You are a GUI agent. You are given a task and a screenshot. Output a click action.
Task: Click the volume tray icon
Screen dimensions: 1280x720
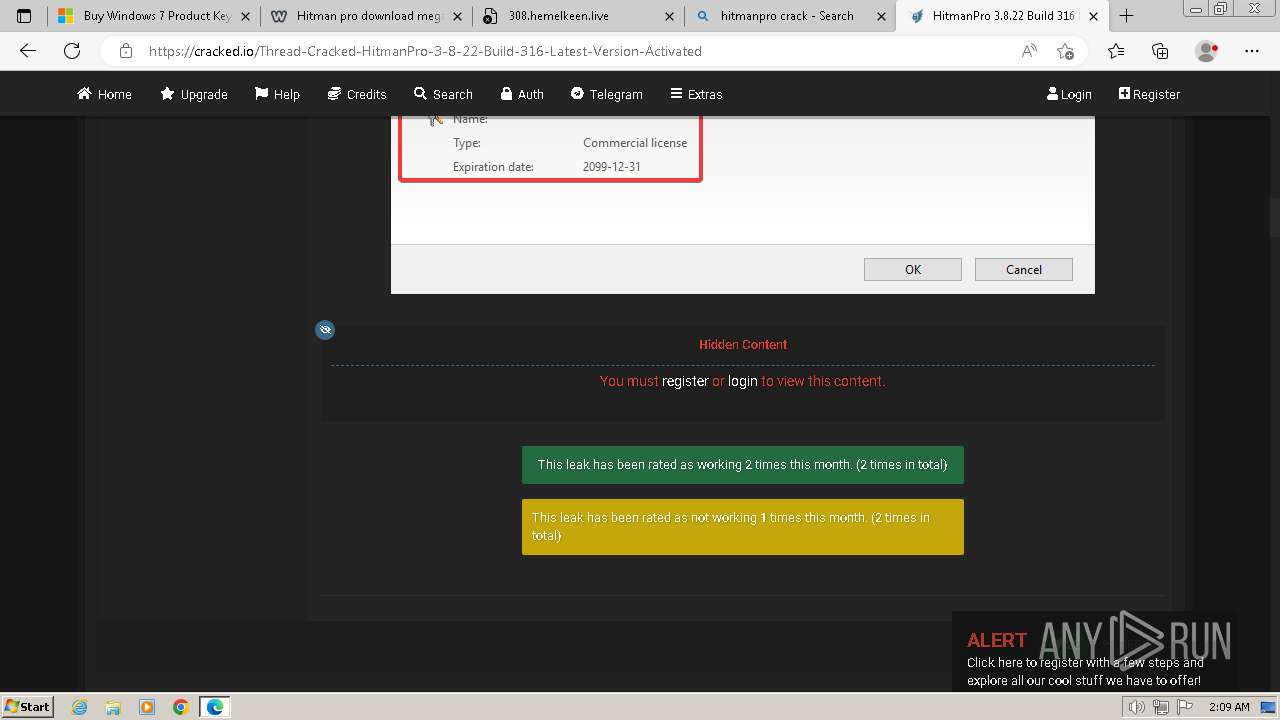1136,707
